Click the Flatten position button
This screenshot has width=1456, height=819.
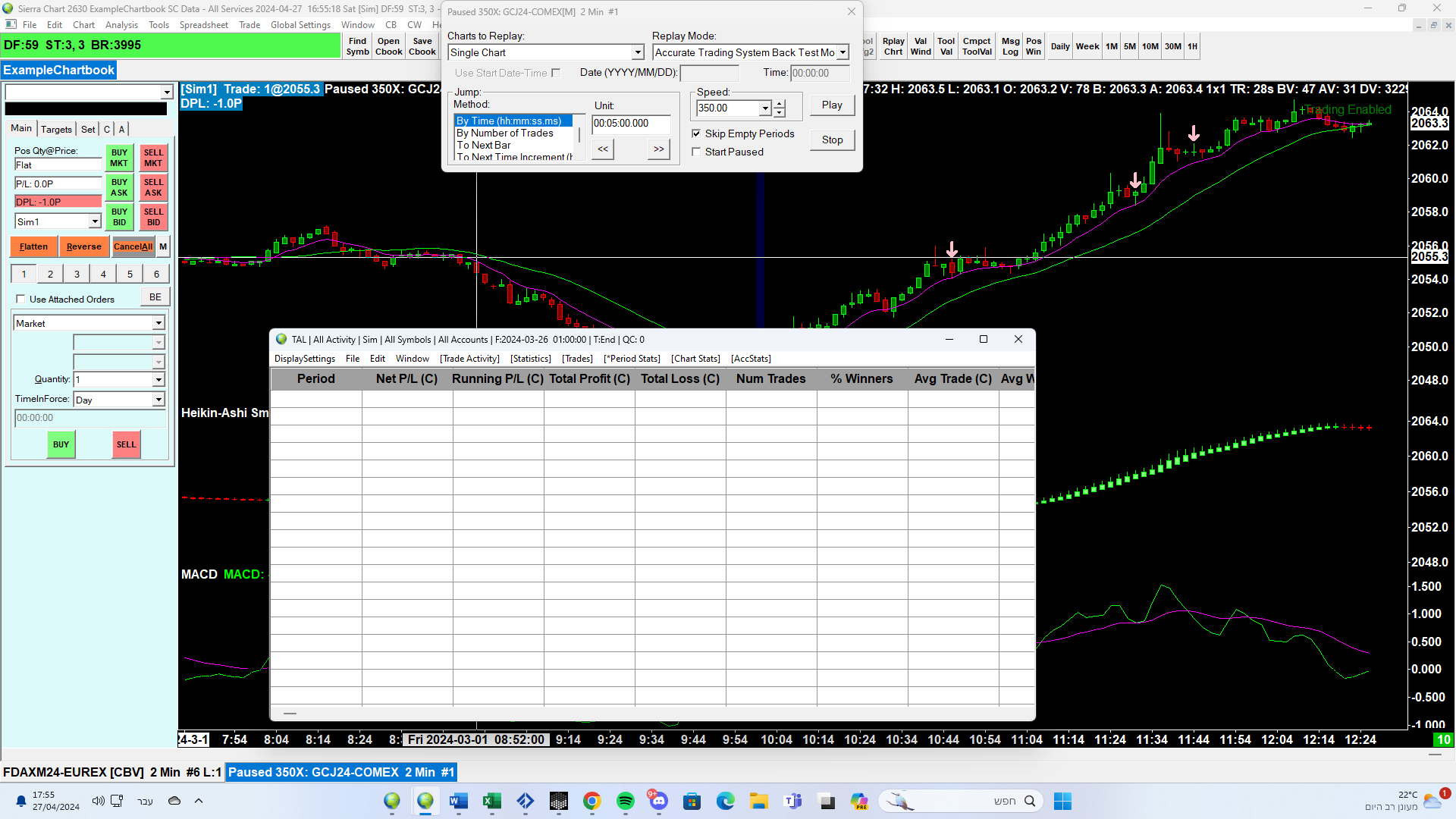(33, 246)
